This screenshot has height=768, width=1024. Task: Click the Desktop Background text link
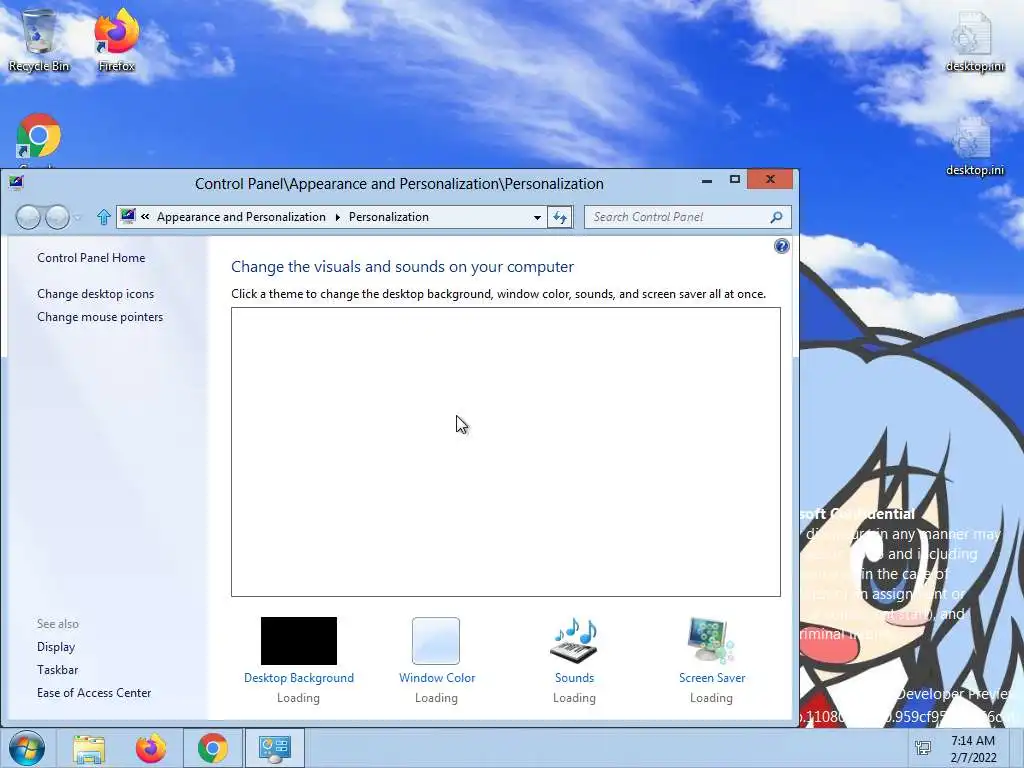[298, 678]
